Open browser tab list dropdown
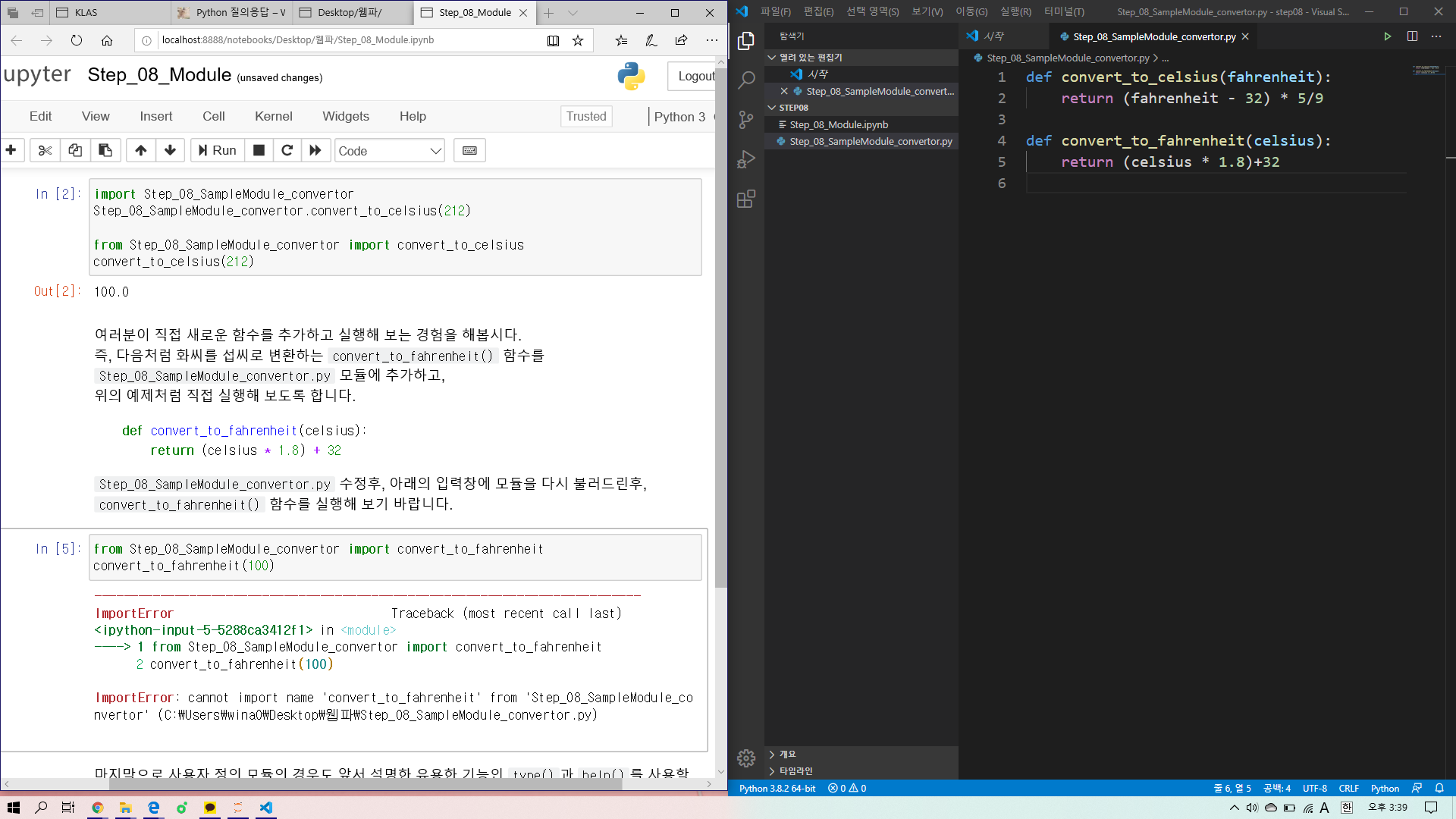The width and height of the screenshot is (1456, 819). click(573, 13)
